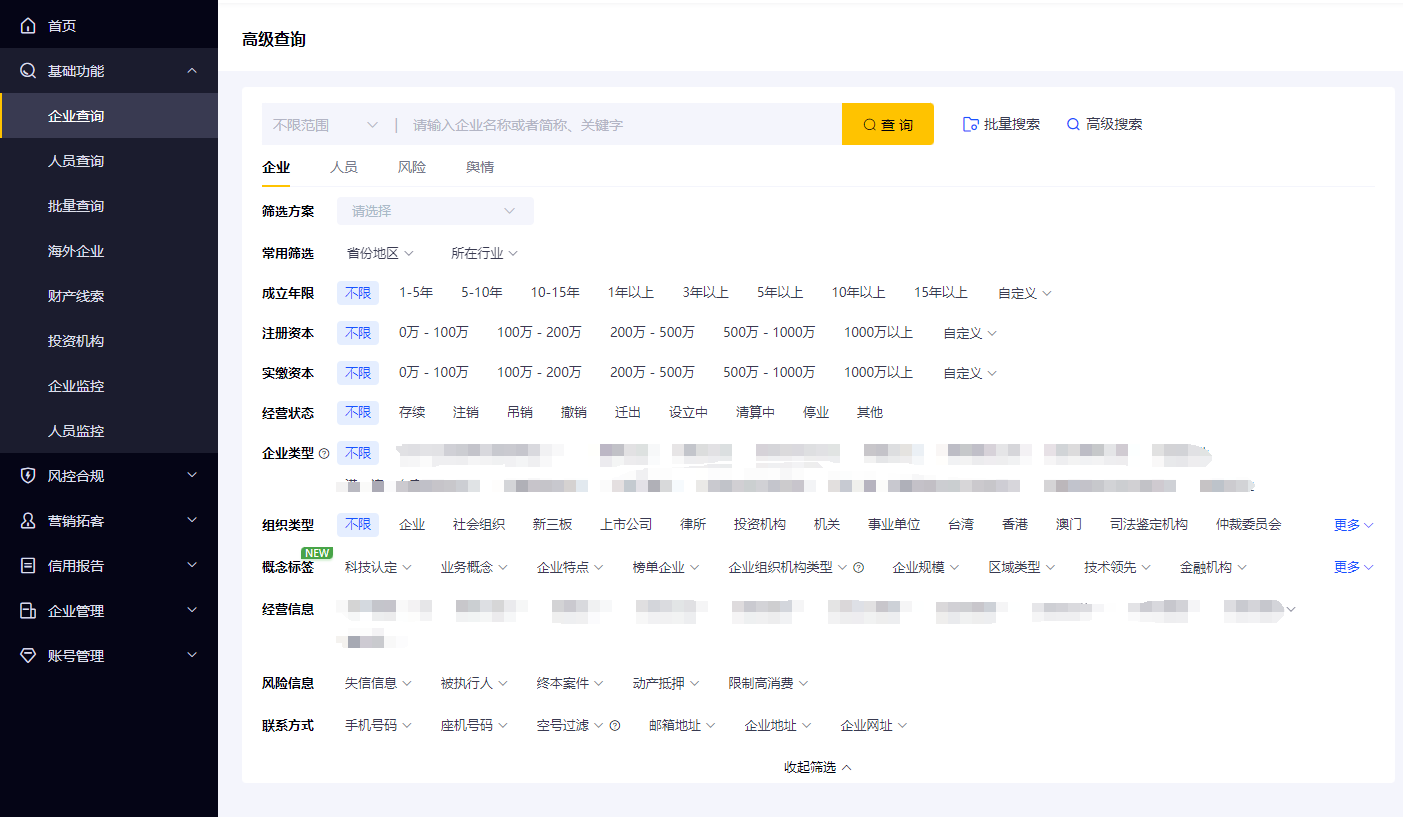Expand 更多 in the 组织类型 row
The width and height of the screenshot is (1403, 817).
[1354, 525]
